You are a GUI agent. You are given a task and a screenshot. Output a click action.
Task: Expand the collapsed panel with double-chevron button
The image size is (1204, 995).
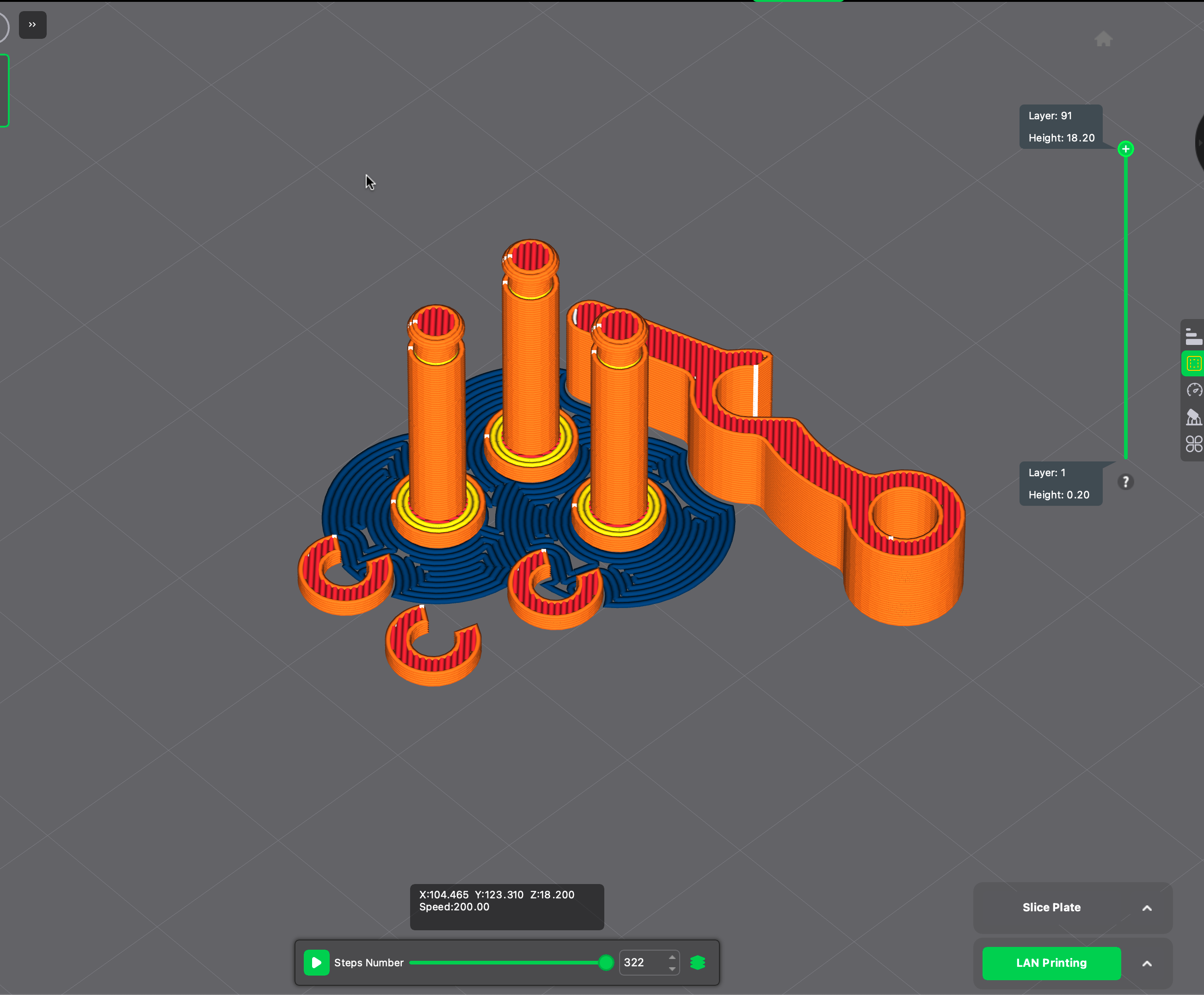(x=33, y=25)
